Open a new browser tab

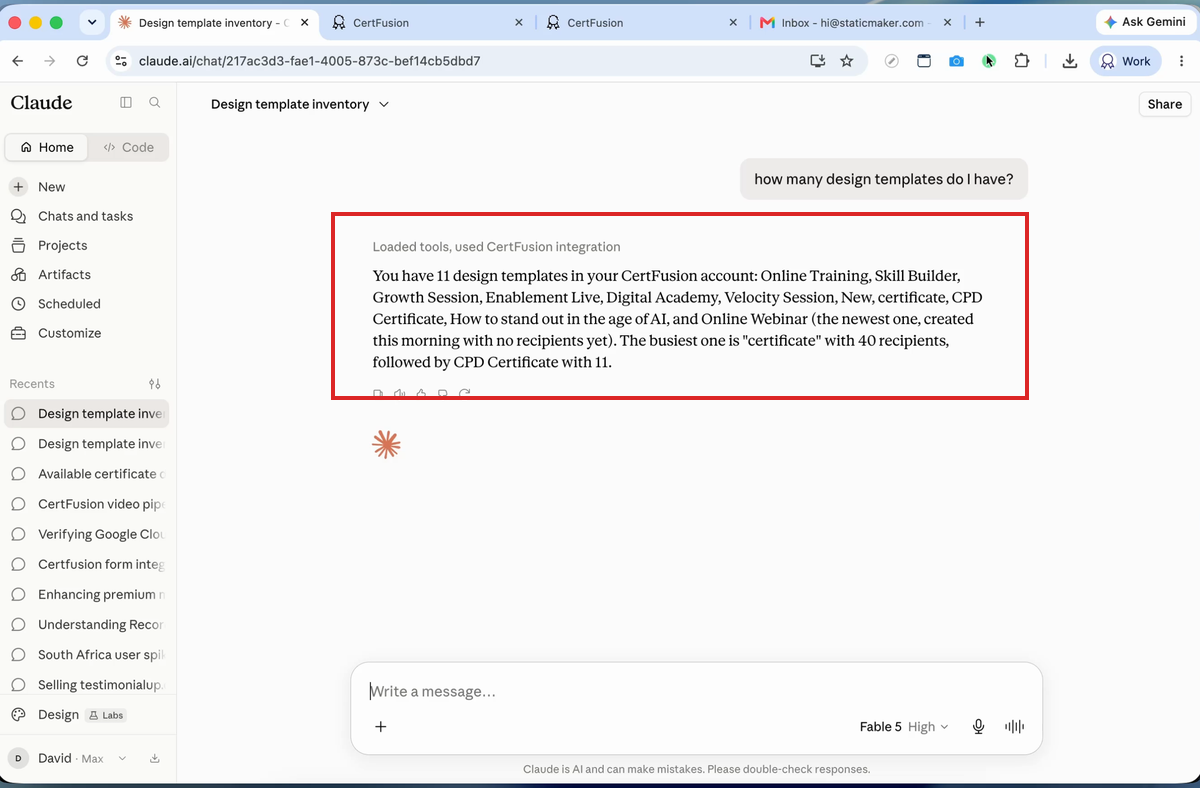[x=980, y=22]
